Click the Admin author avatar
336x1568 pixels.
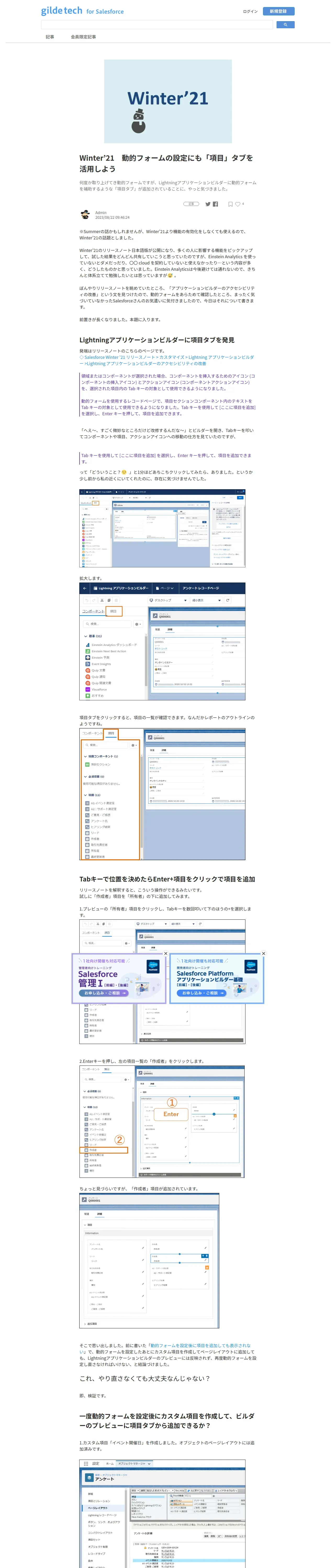[x=85, y=215]
